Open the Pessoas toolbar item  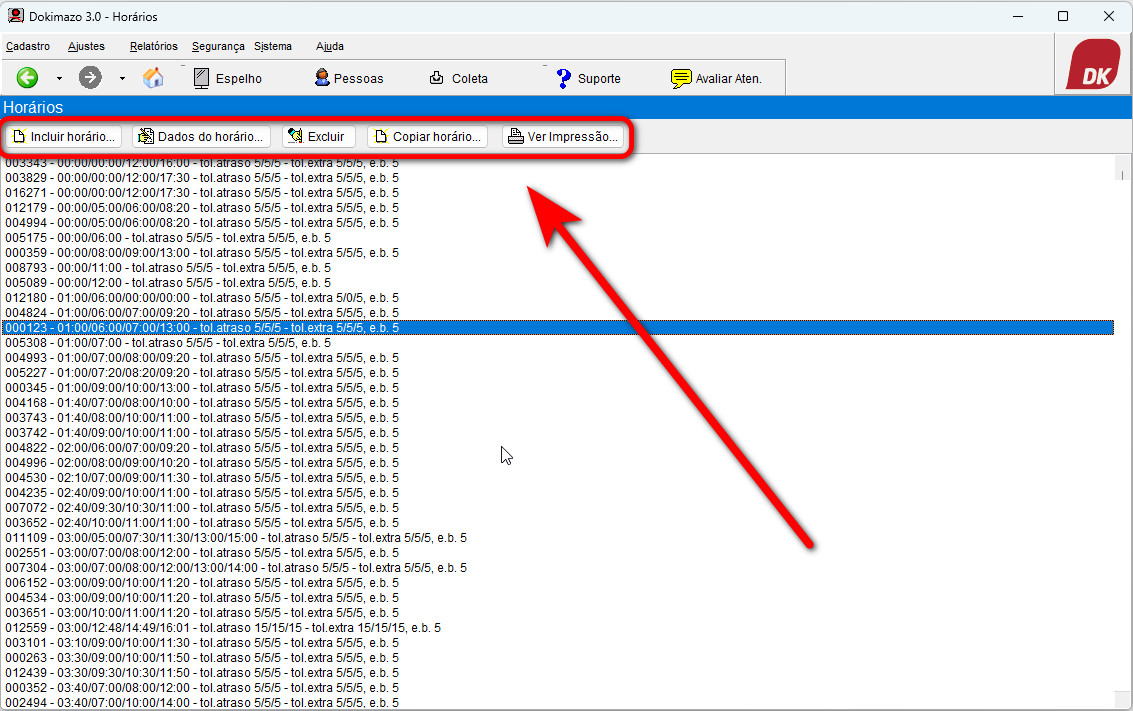[x=349, y=78]
